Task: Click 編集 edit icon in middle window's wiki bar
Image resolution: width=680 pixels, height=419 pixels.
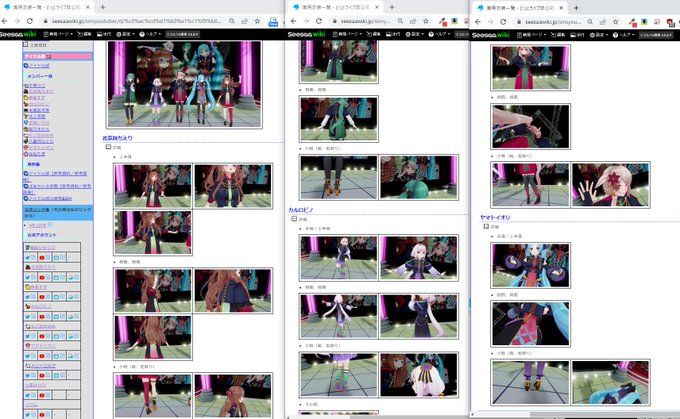Action: tap(374, 34)
